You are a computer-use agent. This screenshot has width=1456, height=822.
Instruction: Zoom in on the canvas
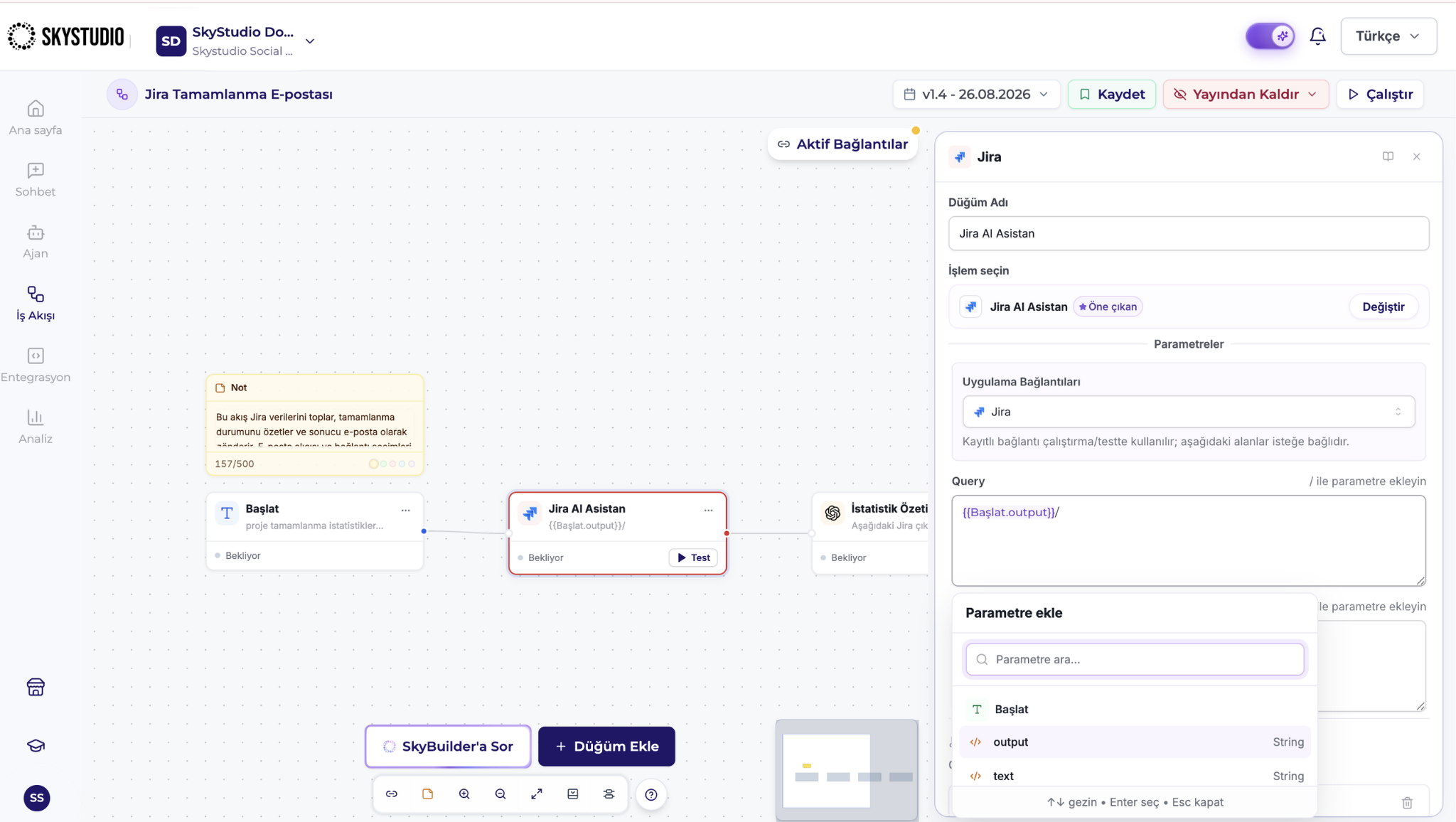[464, 794]
